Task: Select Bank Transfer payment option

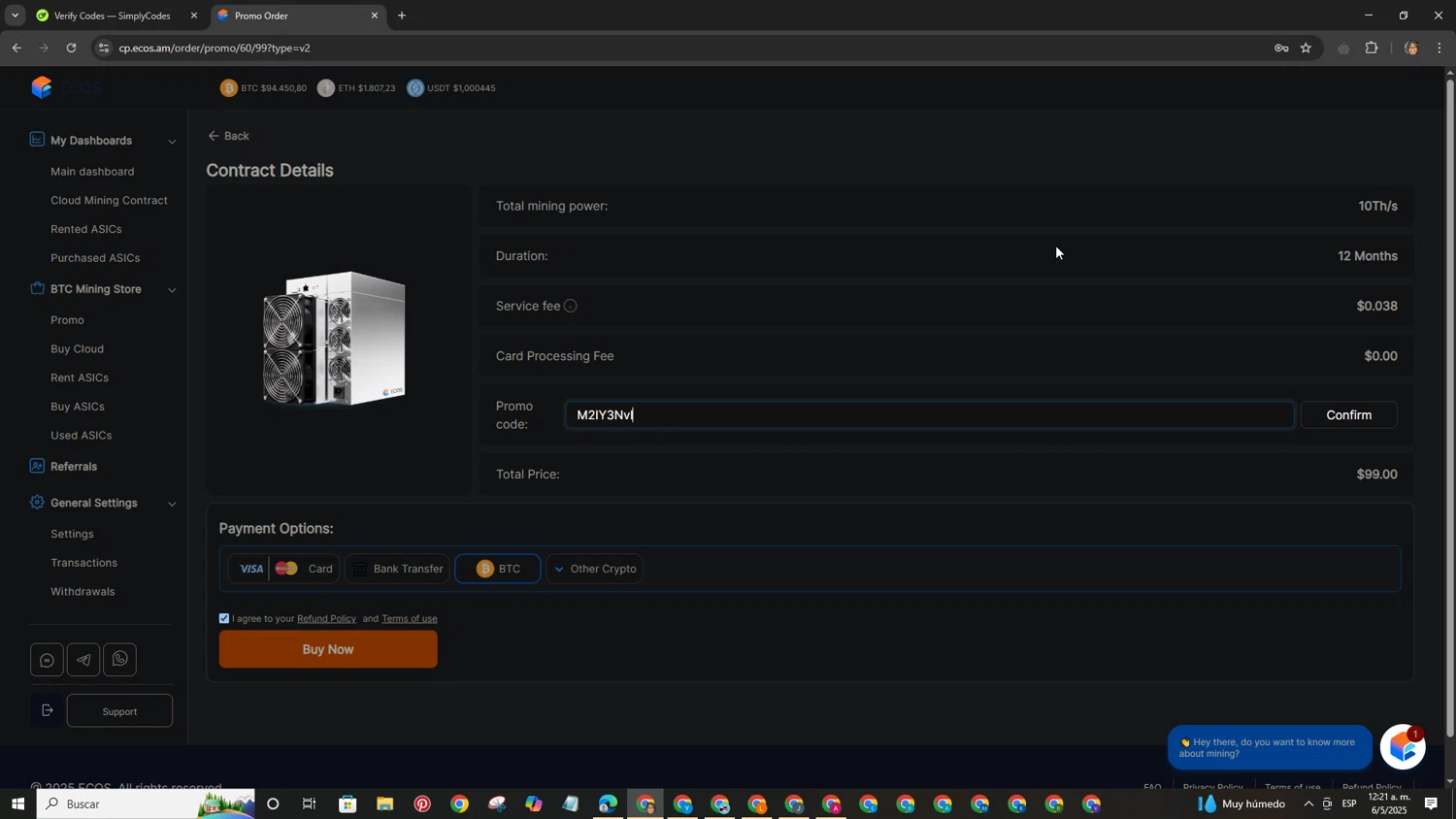Action: [397, 569]
